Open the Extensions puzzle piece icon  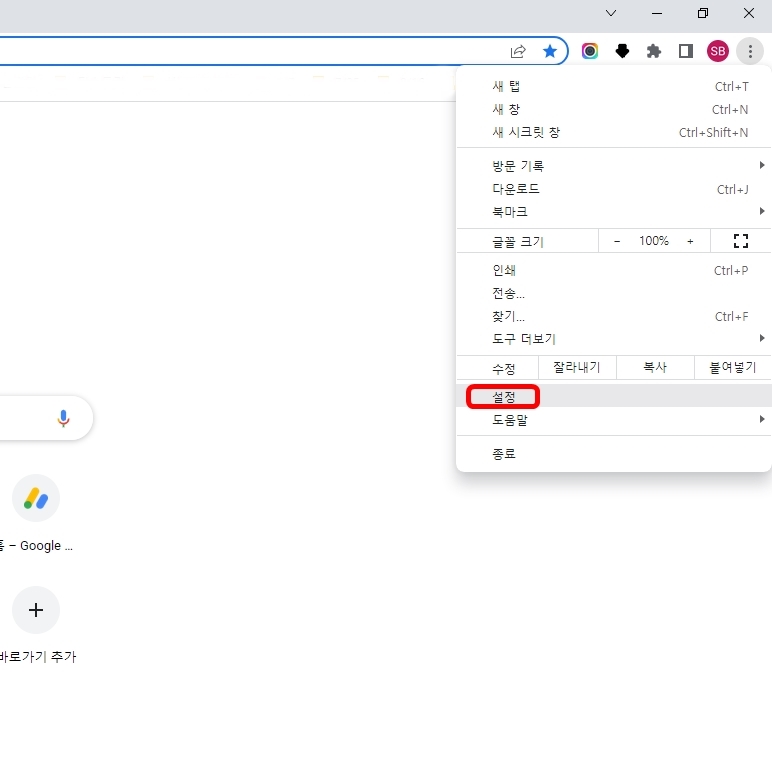tap(654, 51)
